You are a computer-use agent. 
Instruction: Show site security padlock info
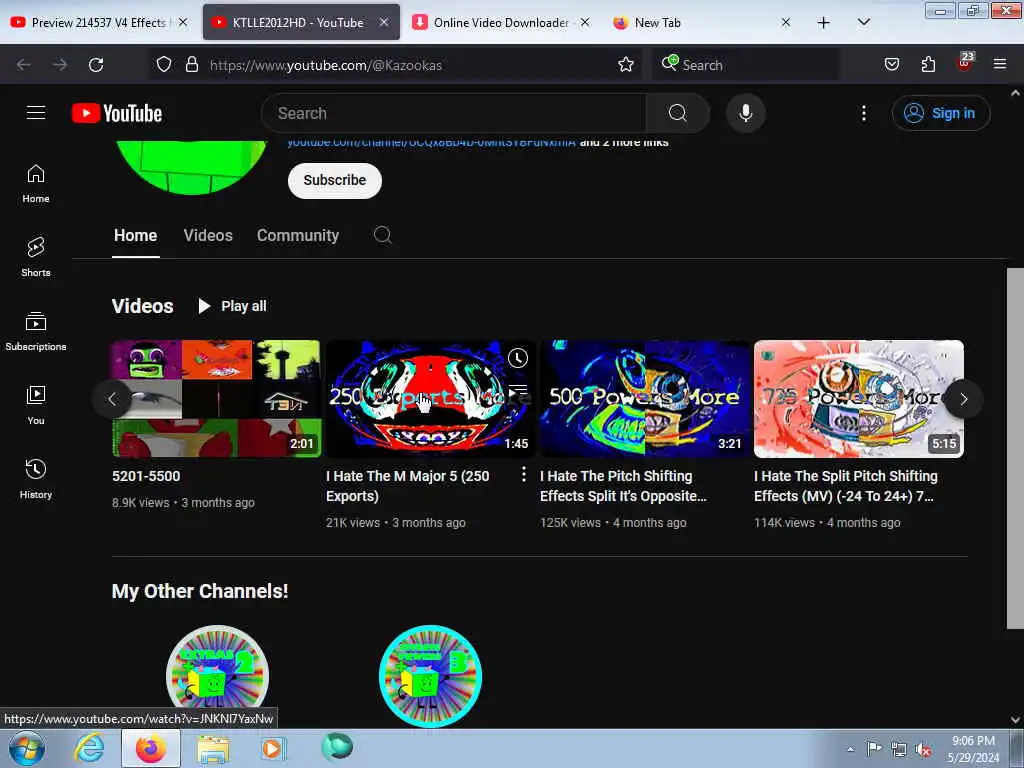(191, 65)
